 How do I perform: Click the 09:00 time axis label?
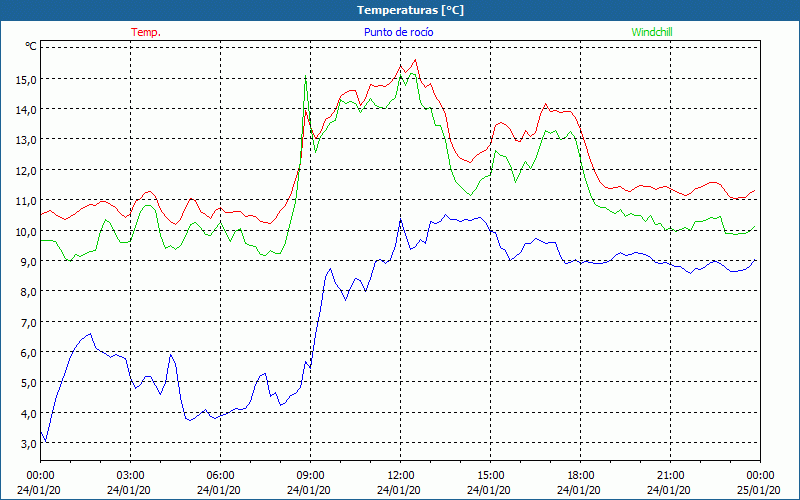click(310, 476)
